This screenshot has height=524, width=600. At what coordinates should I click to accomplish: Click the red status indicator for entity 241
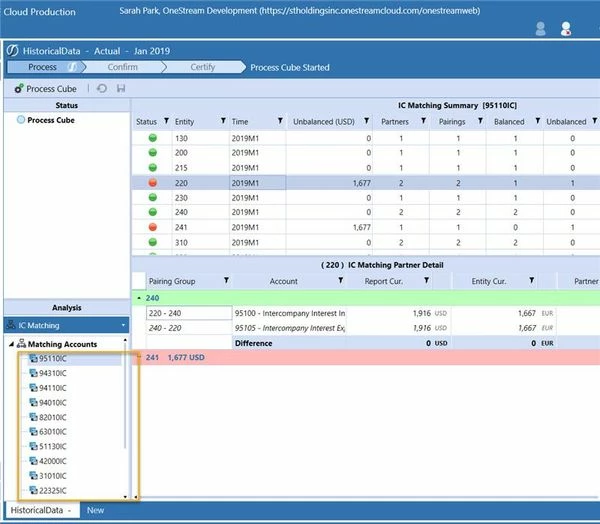click(x=153, y=227)
